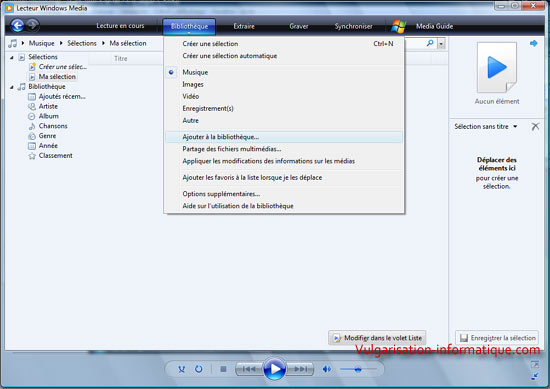Open the Classement view

pyautogui.click(x=55, y=155)
